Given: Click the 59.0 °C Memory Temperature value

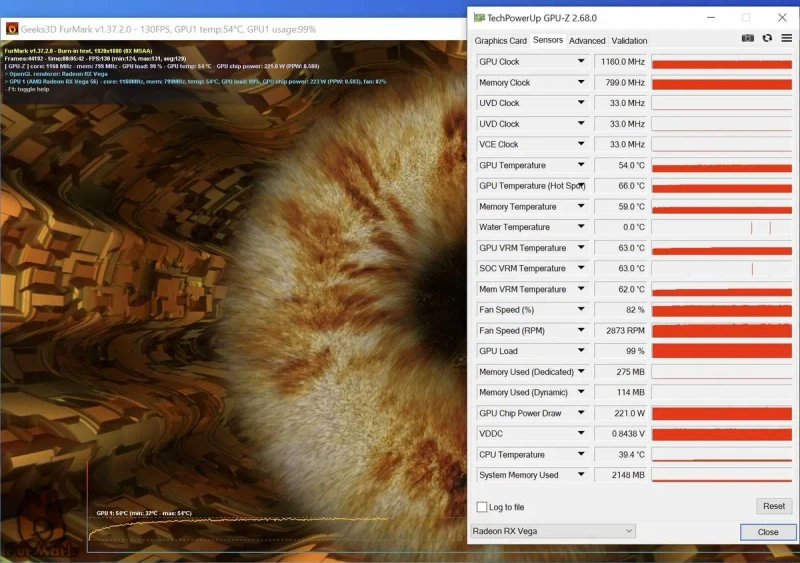Looking at the screenshot, I should tap(621, 206).
